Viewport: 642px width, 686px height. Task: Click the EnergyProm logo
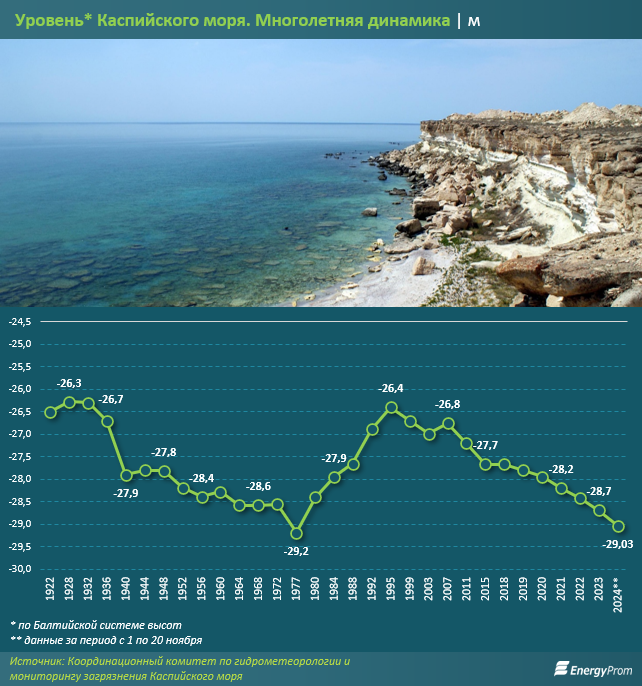(593, 669)
